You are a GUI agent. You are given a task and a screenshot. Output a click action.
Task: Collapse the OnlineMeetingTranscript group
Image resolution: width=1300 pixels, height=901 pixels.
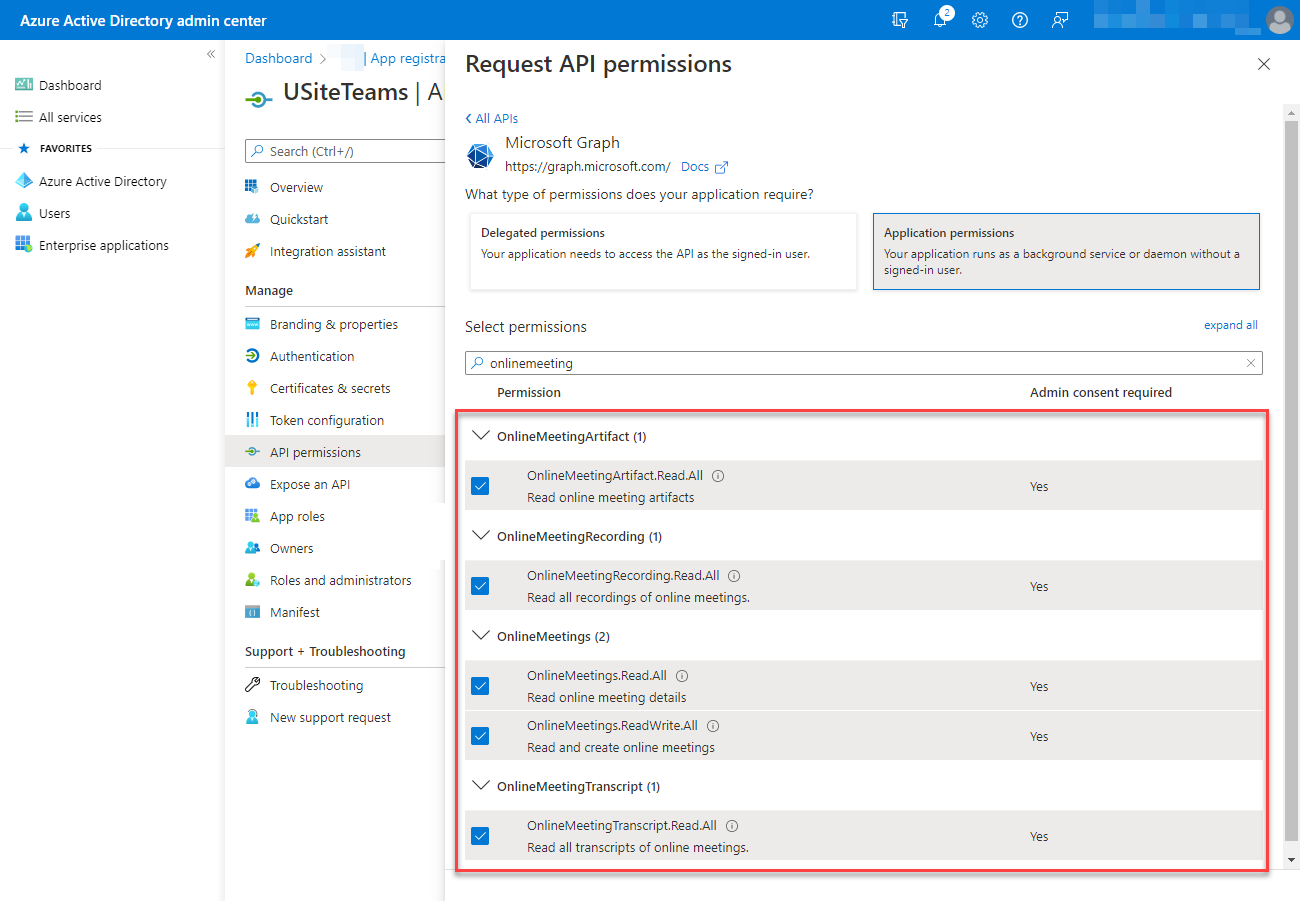481,786
